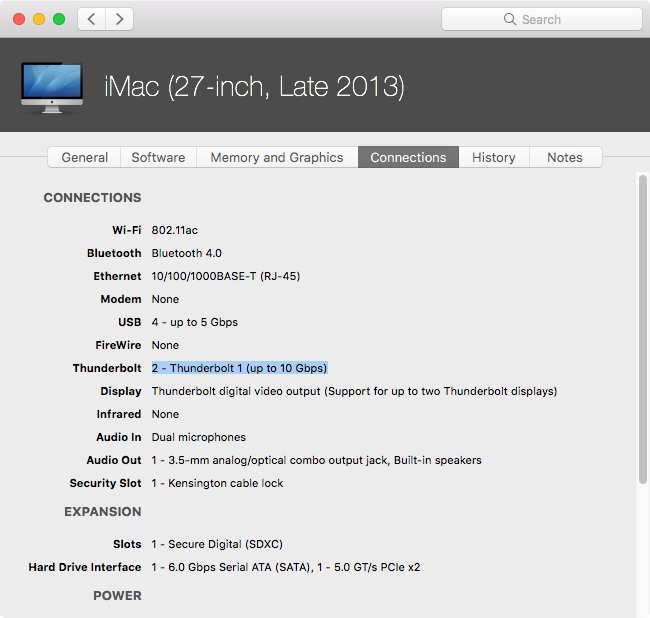Screen dimensions: 650x618
Task: Click the Audio Out field label
Action: pos(114,460)
